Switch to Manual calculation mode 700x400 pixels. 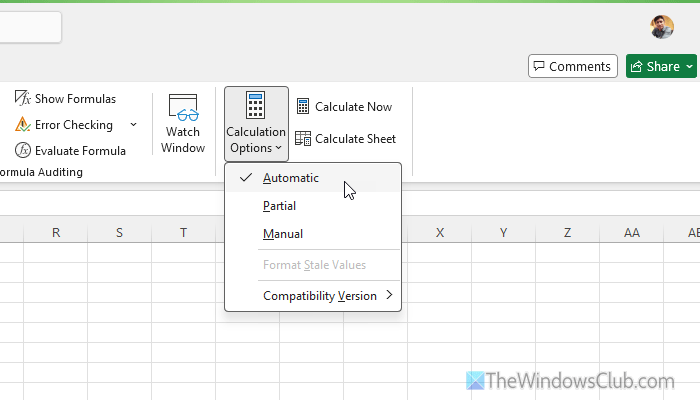pyautogui.click(x=282, y=234)
